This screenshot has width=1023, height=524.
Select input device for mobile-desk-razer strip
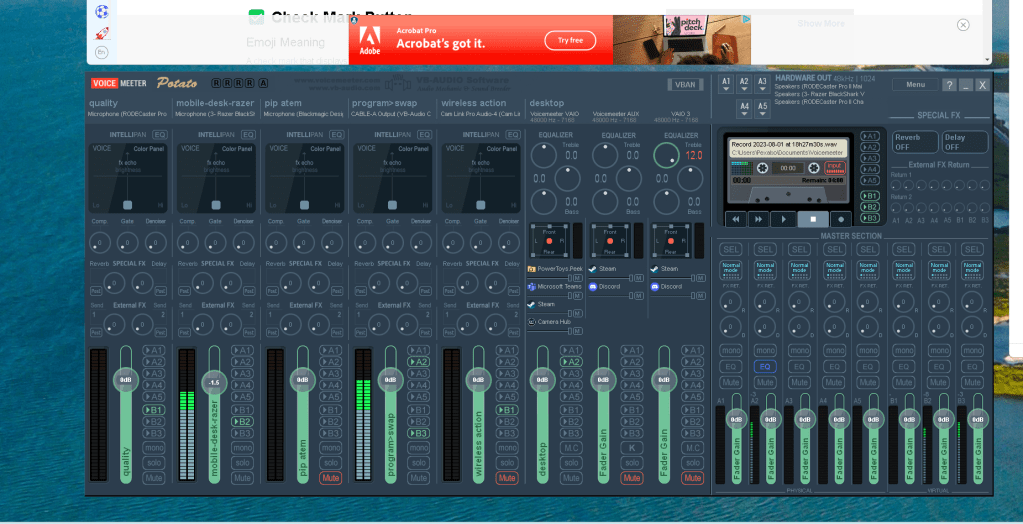tap(215, 114)
